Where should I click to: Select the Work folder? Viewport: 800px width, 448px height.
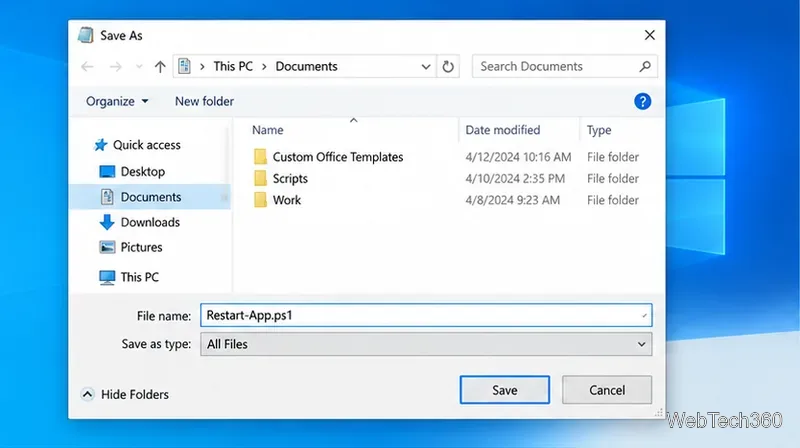pyautogui.click(x=287, y=200)
